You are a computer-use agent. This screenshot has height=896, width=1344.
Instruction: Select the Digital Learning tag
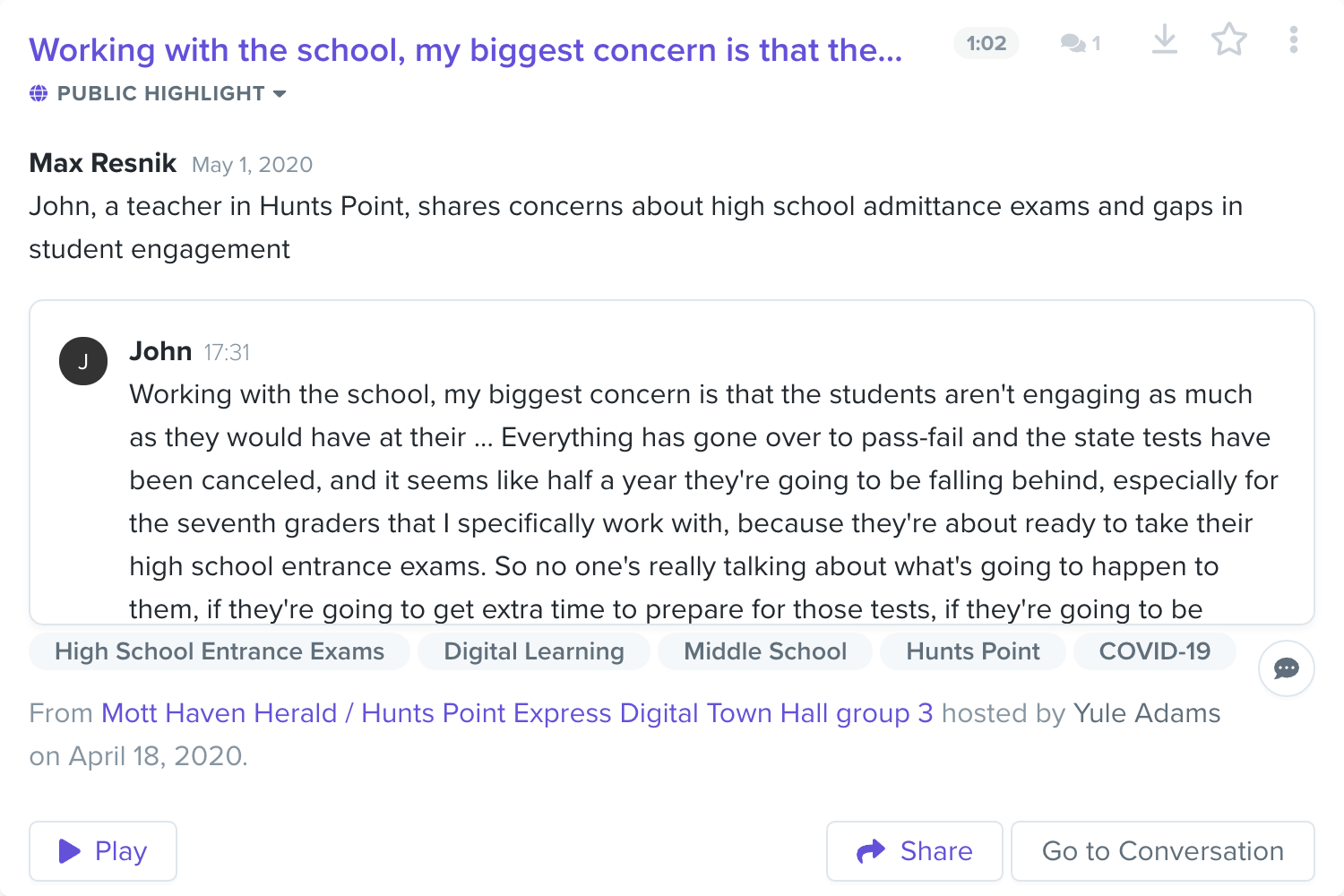coord(534,651)
